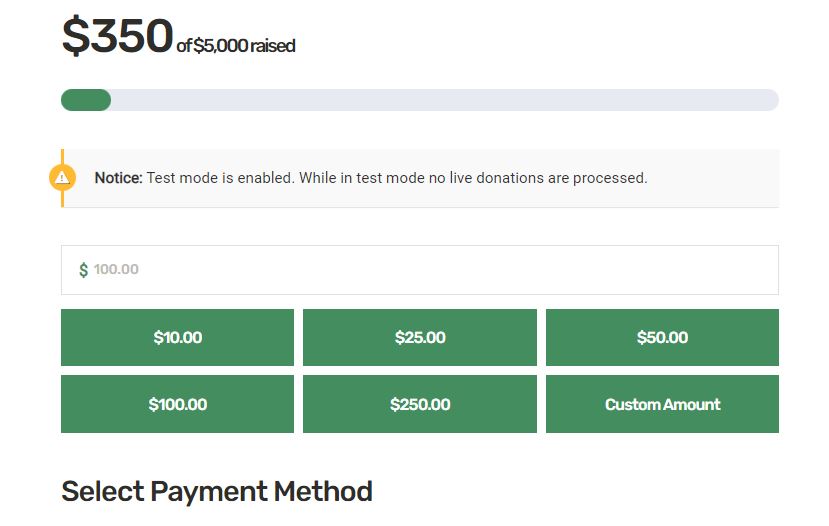Click the green filled progress bar portion
829x526 pixels.
point(86,100)
